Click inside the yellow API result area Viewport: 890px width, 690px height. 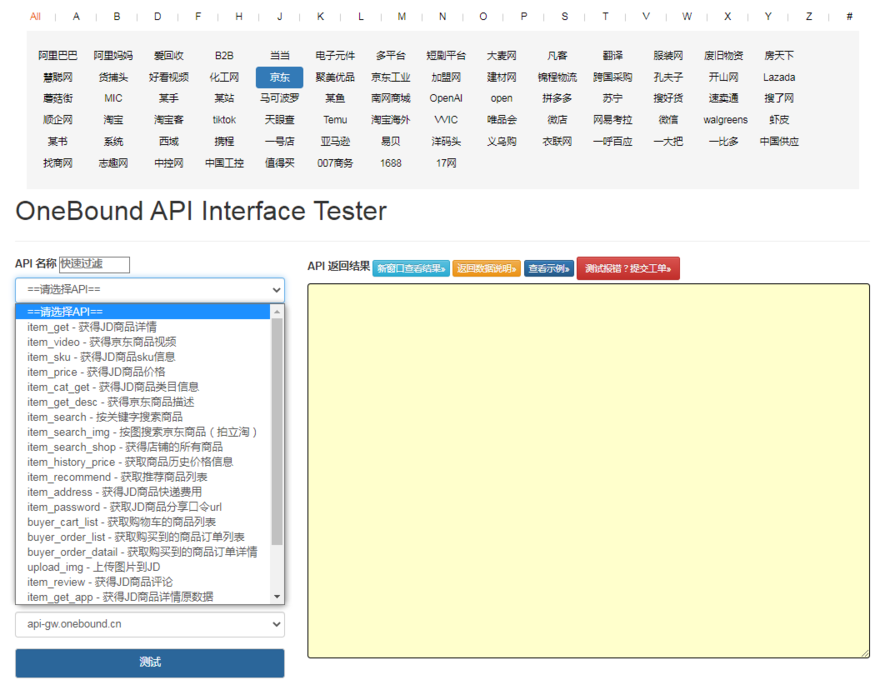pyautogui.click(x=588, y=470)
